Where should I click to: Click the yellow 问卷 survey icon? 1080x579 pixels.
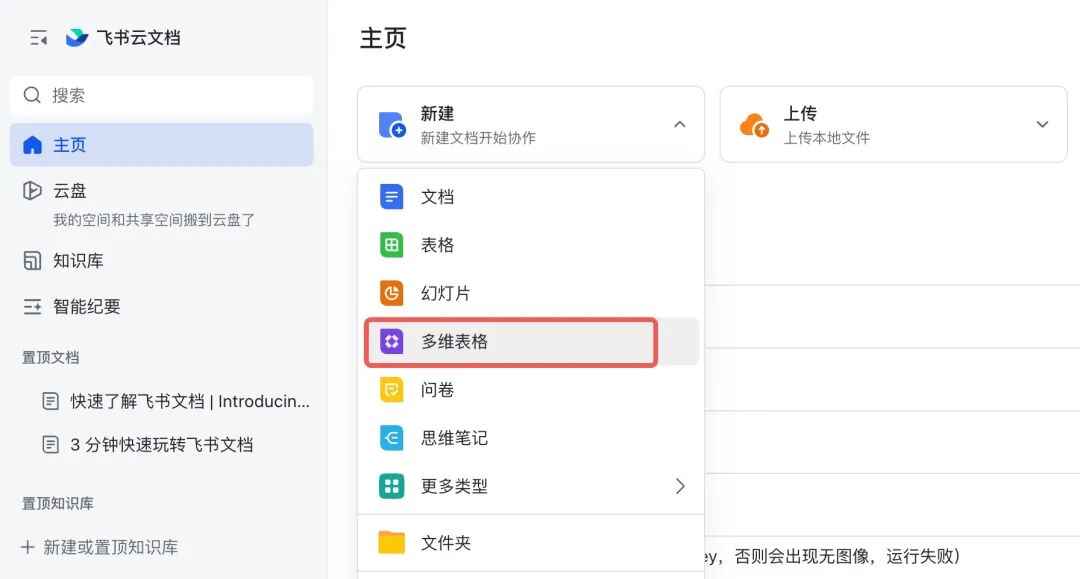[391, 390]
